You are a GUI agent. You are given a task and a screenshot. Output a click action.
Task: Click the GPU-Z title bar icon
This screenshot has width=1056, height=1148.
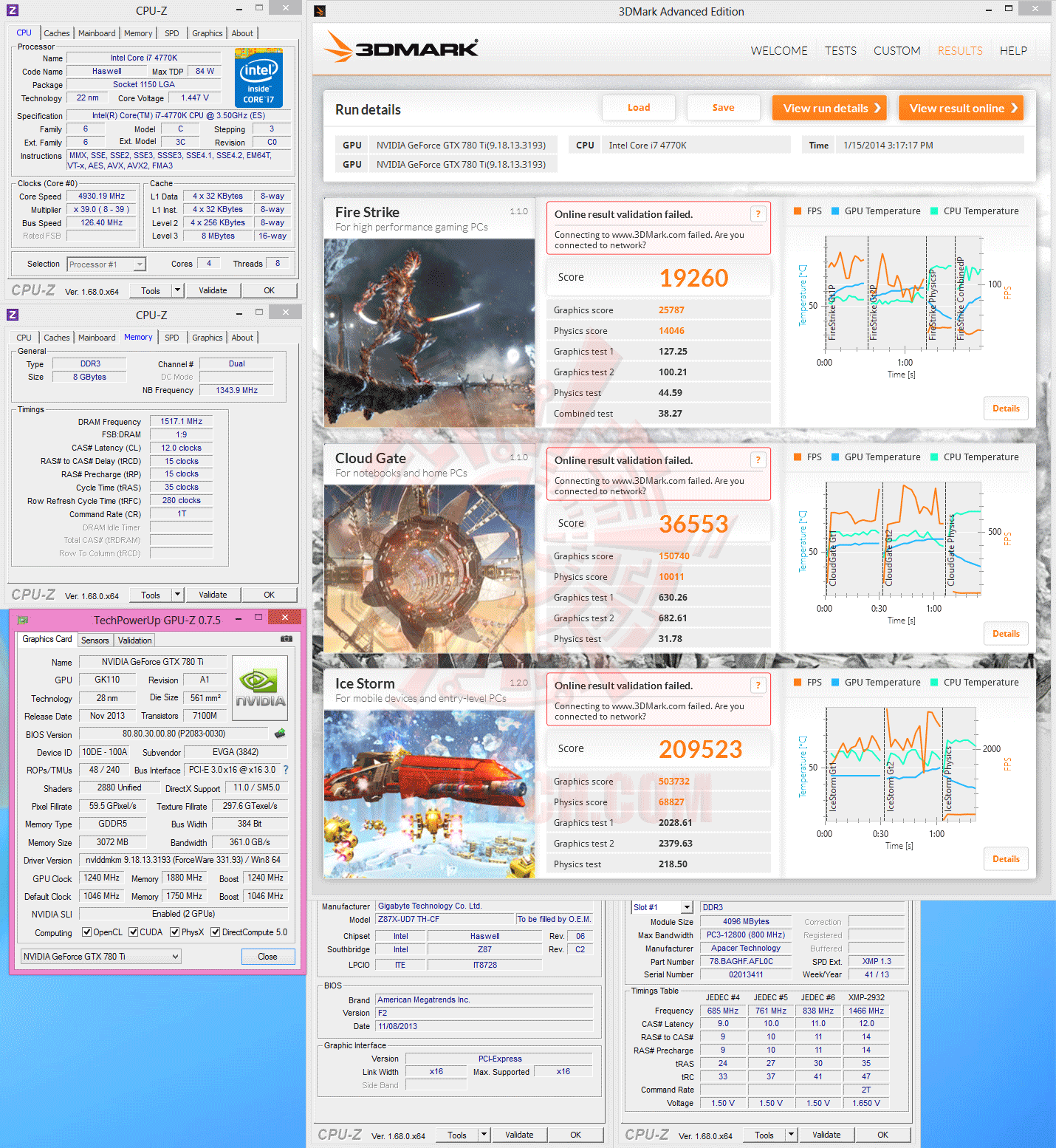click(x=23, y=620)
